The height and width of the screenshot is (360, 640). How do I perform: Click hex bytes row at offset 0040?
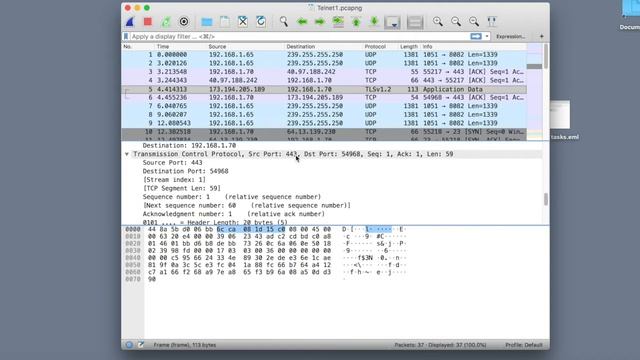pyautogui.click(x=239, y=258)
